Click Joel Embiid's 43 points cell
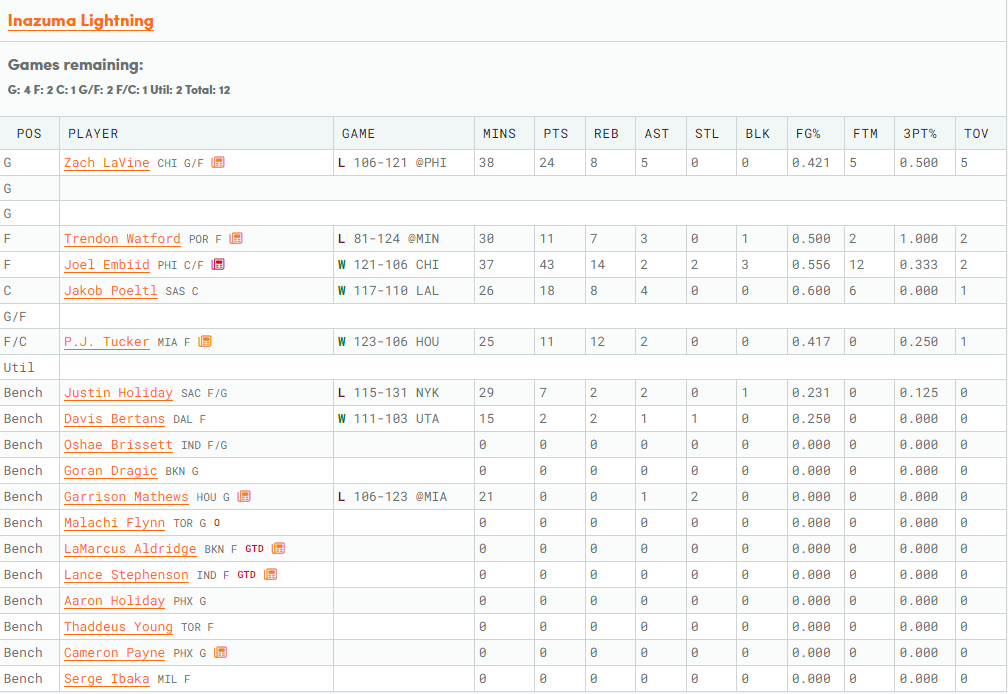 [x=559, y=265]
